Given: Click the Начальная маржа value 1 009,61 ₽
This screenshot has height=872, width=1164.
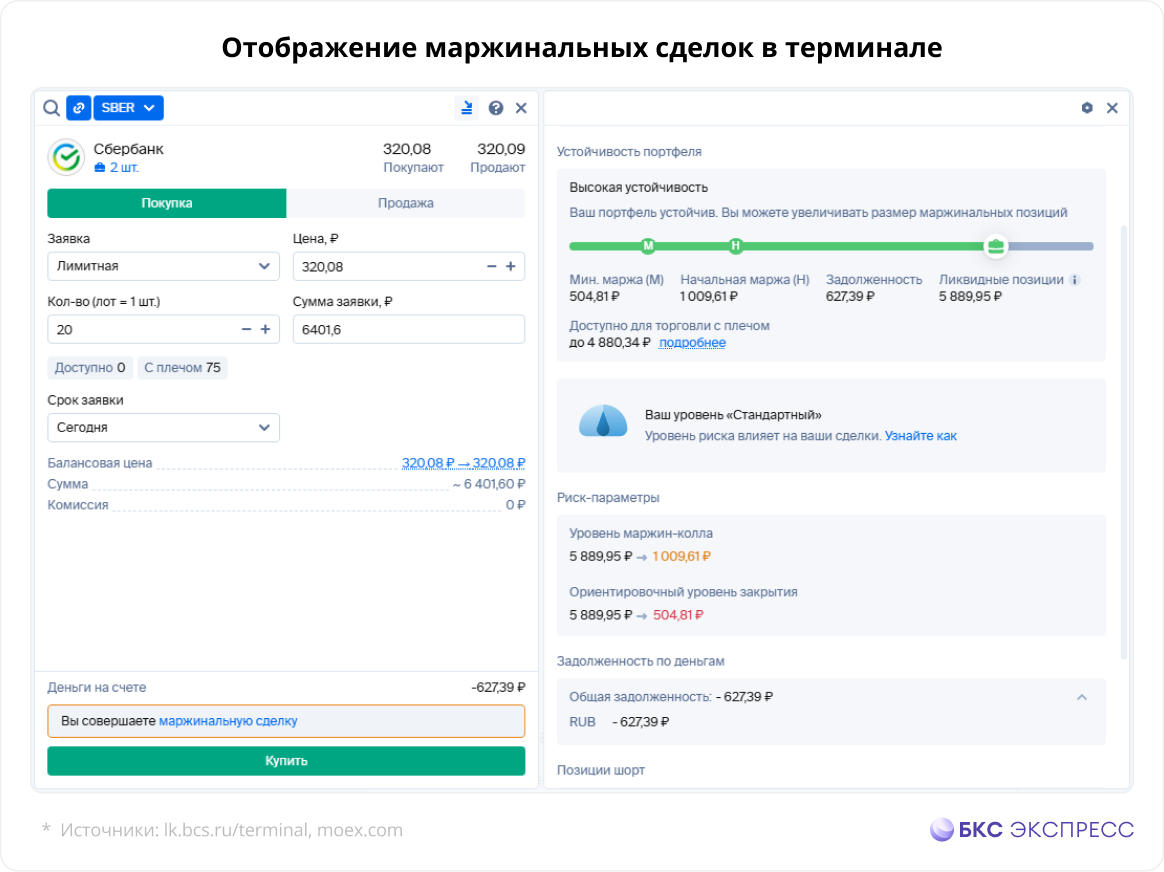Looking at the screenshot, I should coord(709,297).
